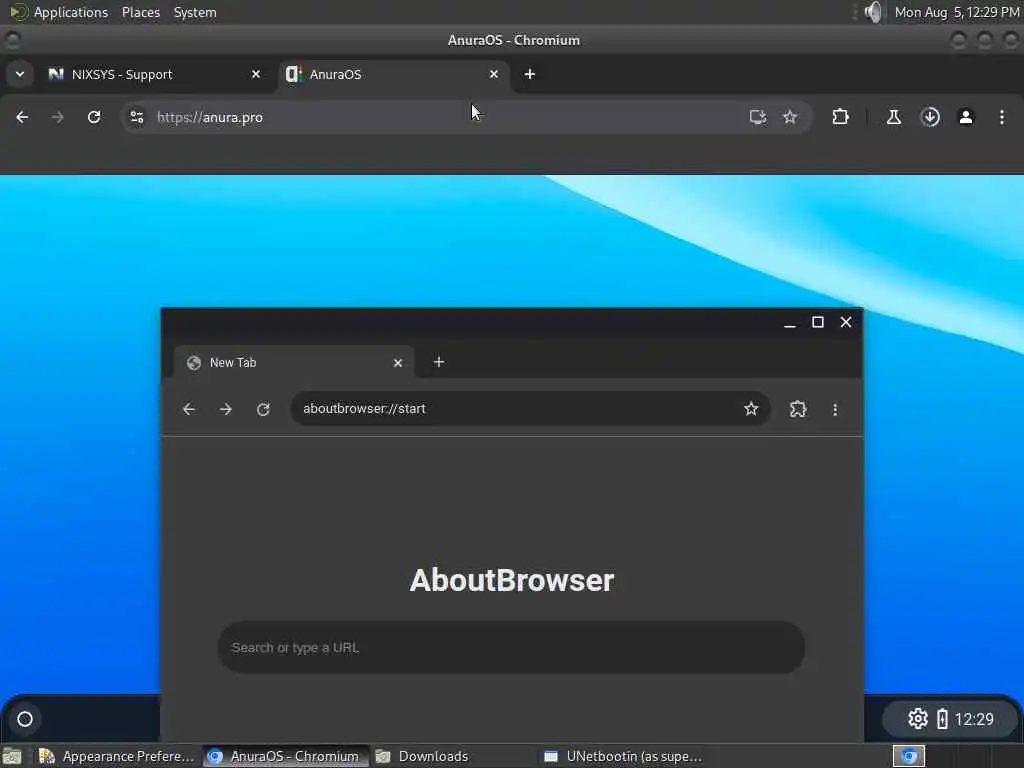Switch to the NIXSYS - Support tab
The image size is (1024, 768).
pyautogui.click(x=154, y=74)
